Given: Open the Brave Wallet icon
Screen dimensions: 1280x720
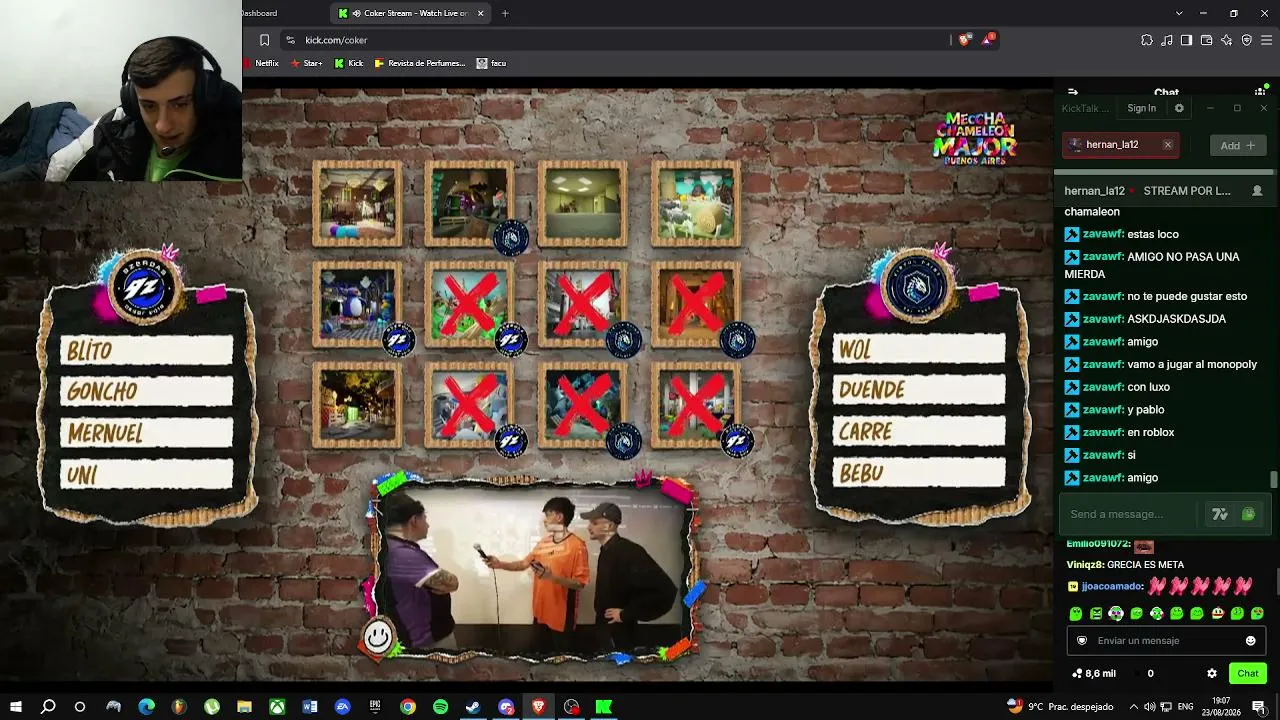Looking at the screenshot, I should 1207,40.
